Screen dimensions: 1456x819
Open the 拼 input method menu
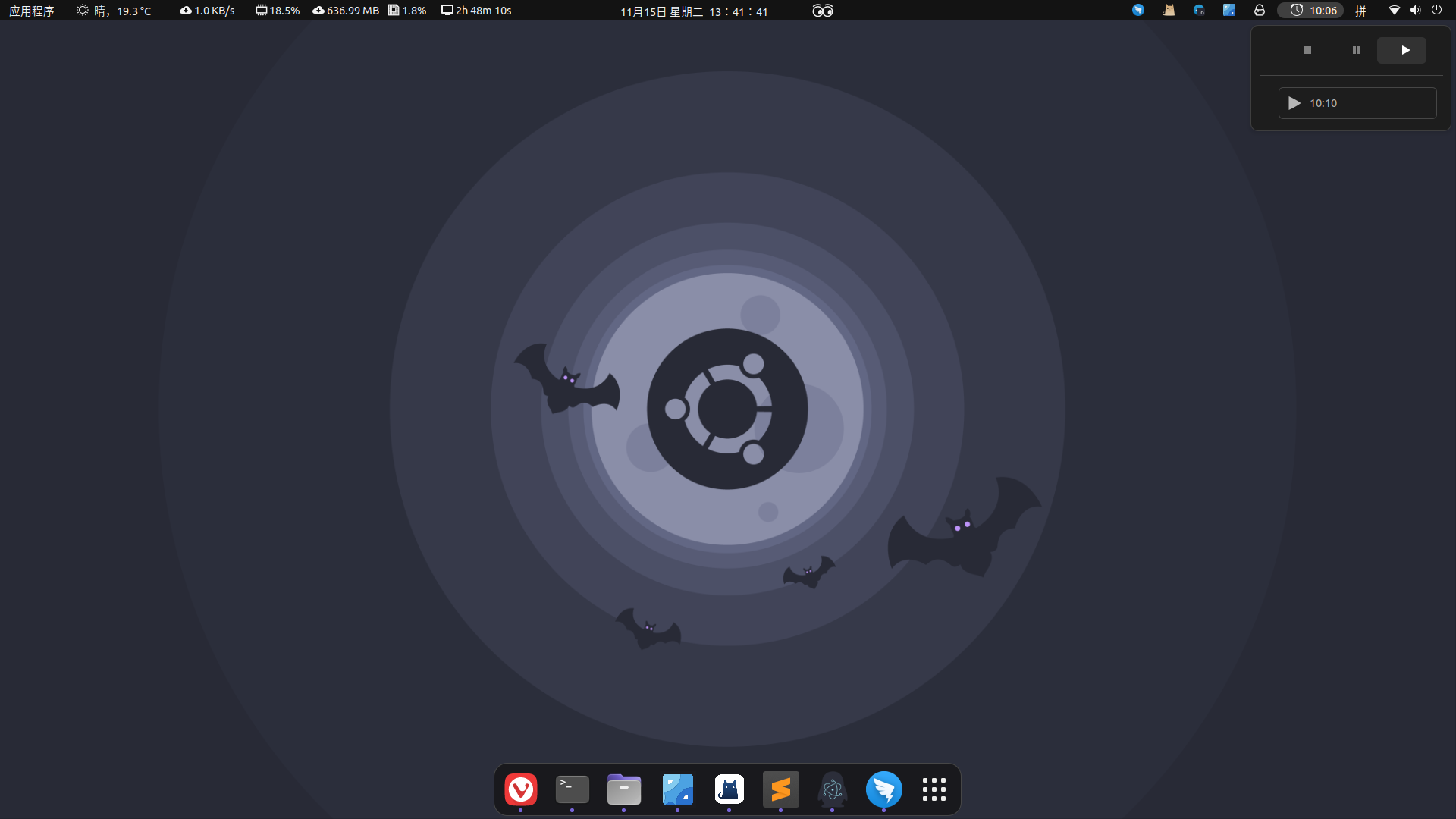(1361, 11)
